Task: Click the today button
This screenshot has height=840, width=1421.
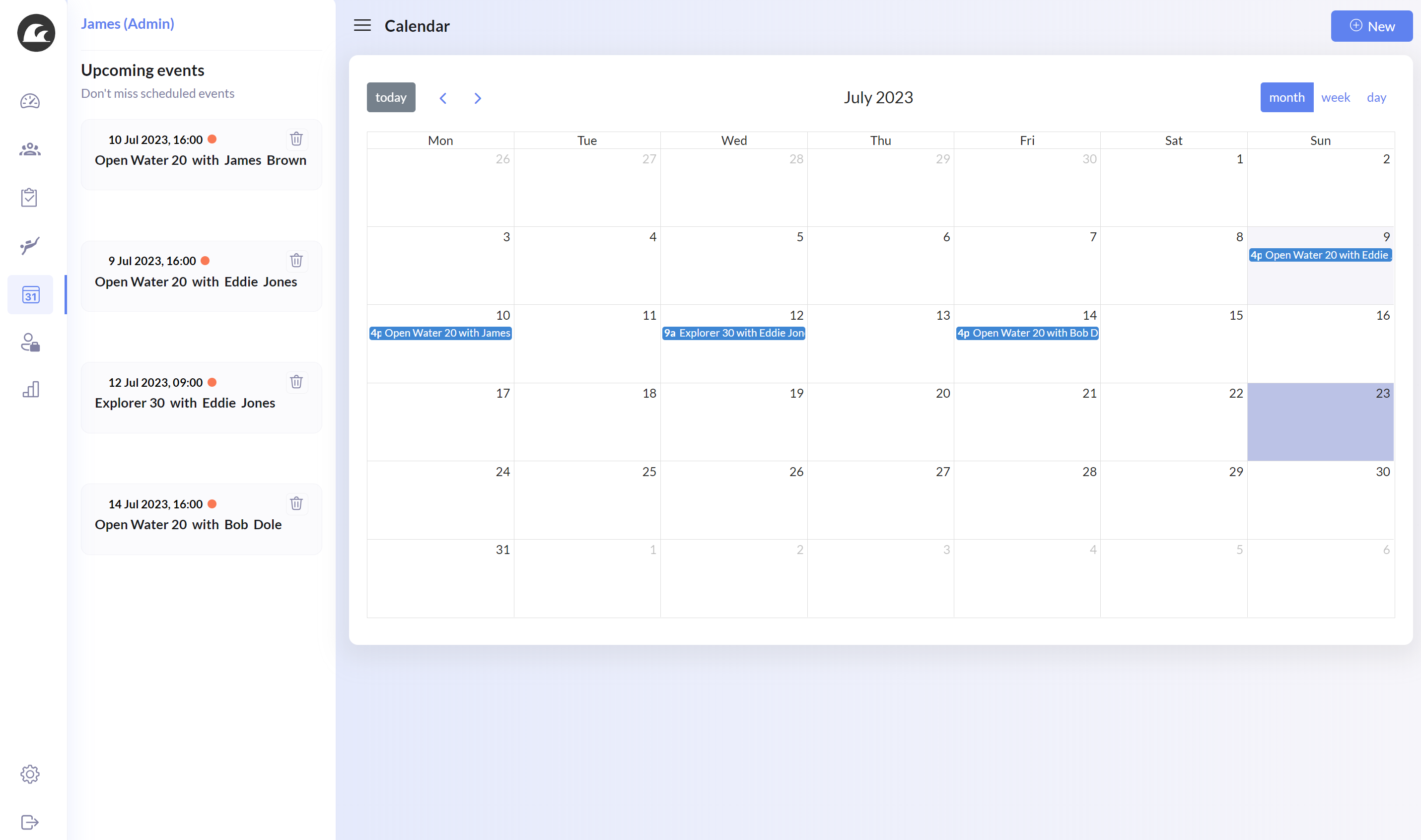Action: pos(390,97)
